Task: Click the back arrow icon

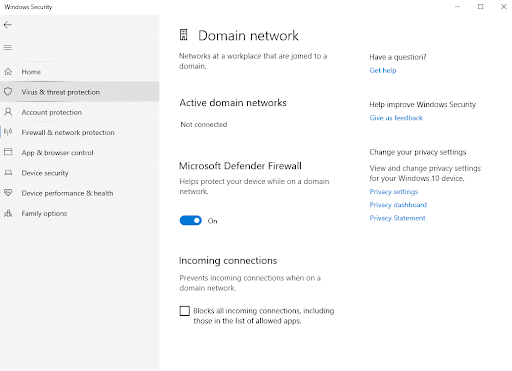Action: tap(8, 25)
